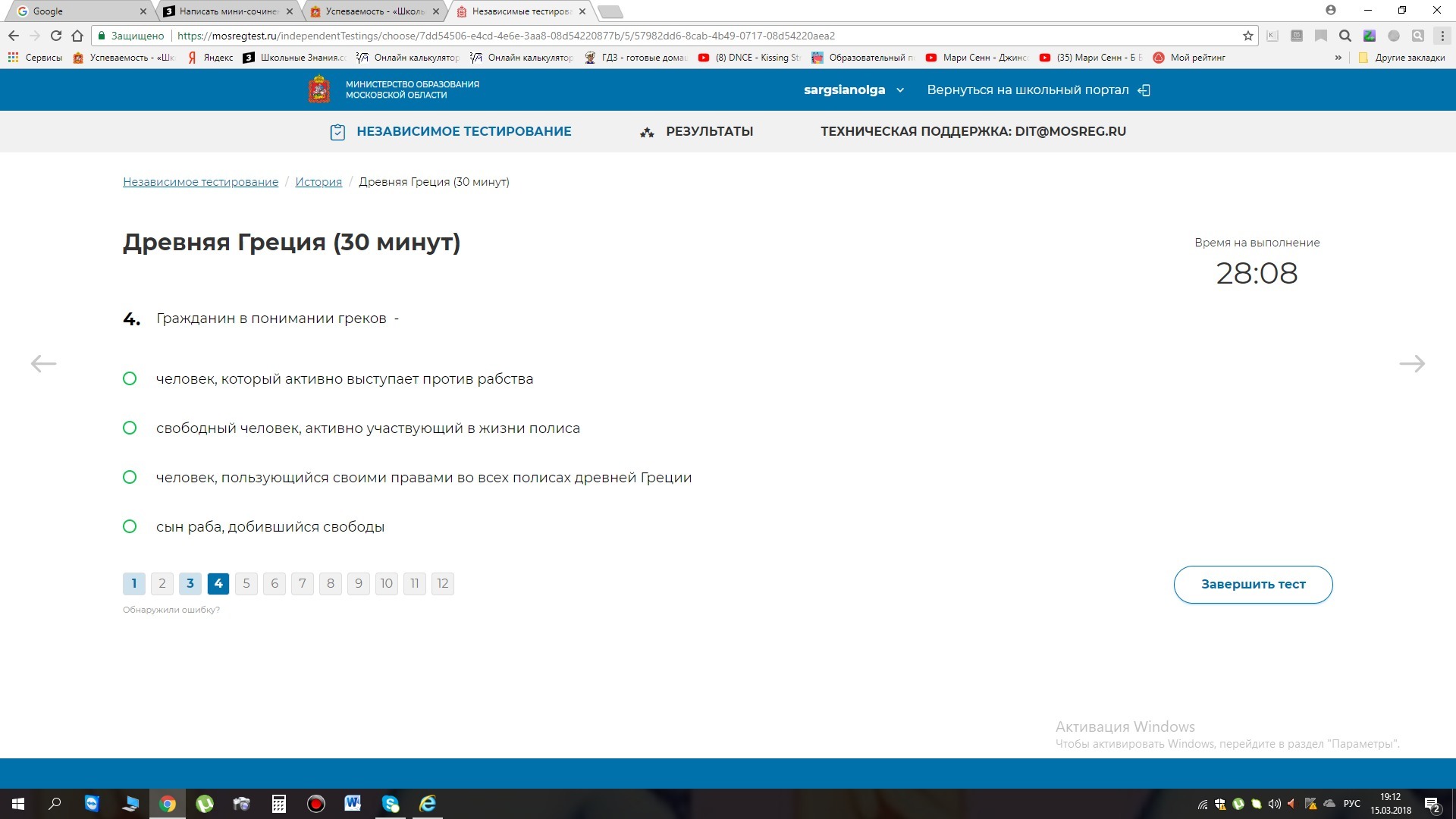The width and height of the screenshot is (1456, 819).
Task: Select answer about free person in polis life
Action: click(x=130, y=428)
